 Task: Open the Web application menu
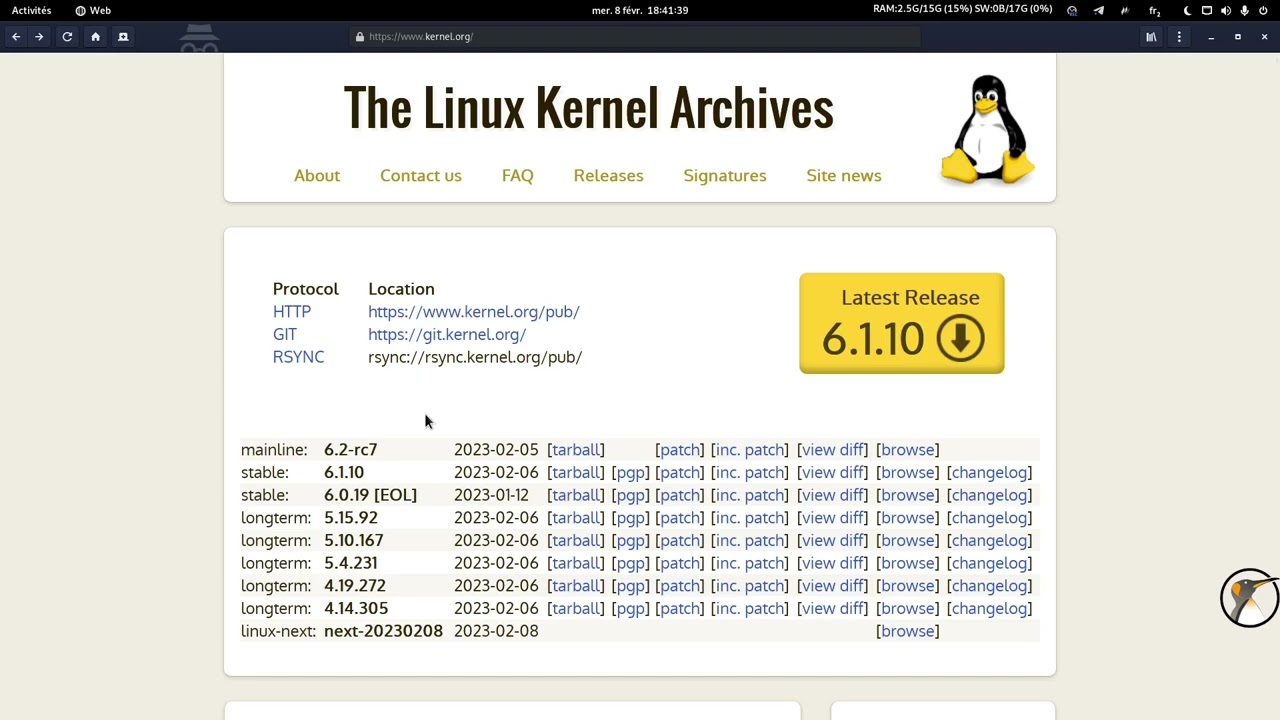point(93,10)
